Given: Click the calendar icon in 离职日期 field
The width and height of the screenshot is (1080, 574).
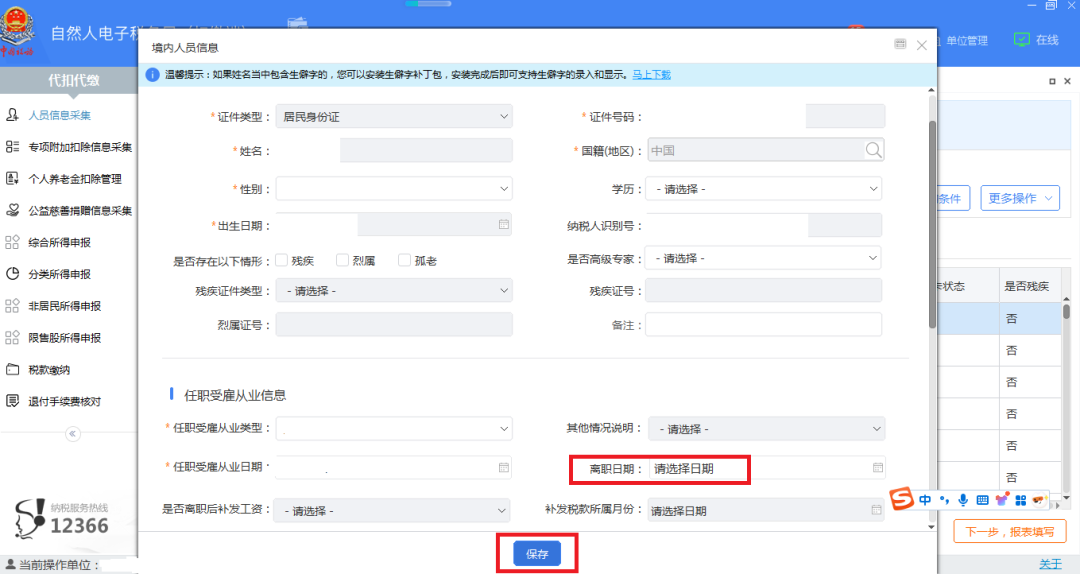Looking at the screenshot, I should point(877,467).
